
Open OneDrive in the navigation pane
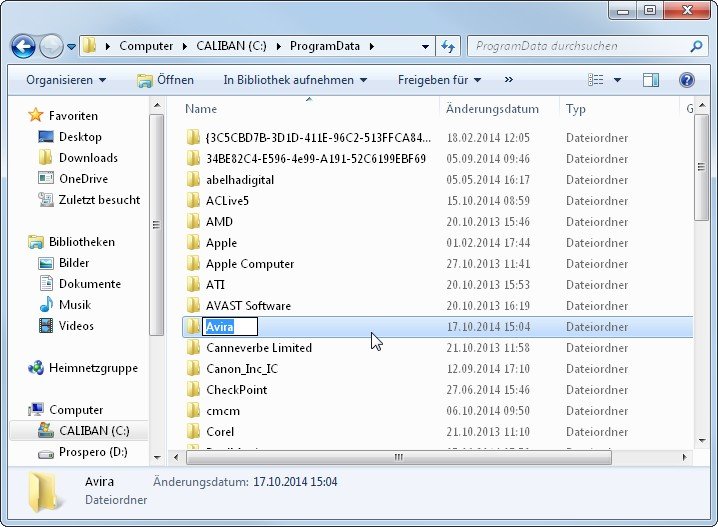pos(83,179)
